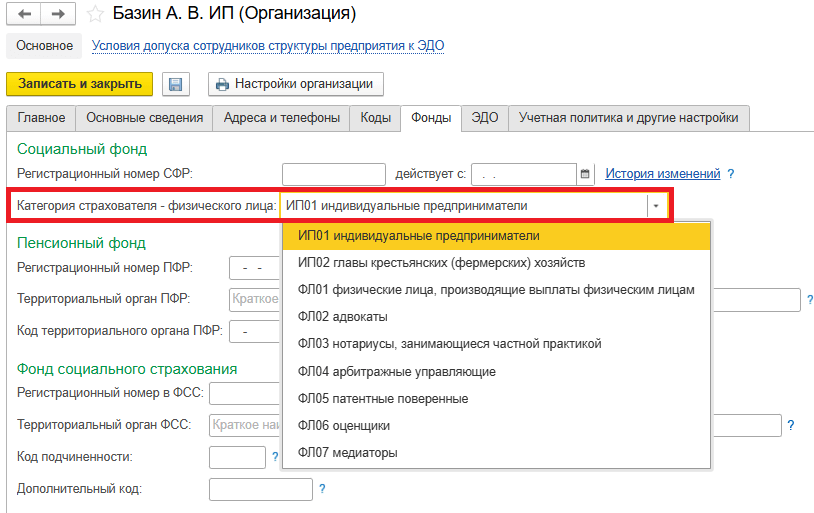Click help icon next to Дополнительный код
Screen dimensions: 814x513
322,489
